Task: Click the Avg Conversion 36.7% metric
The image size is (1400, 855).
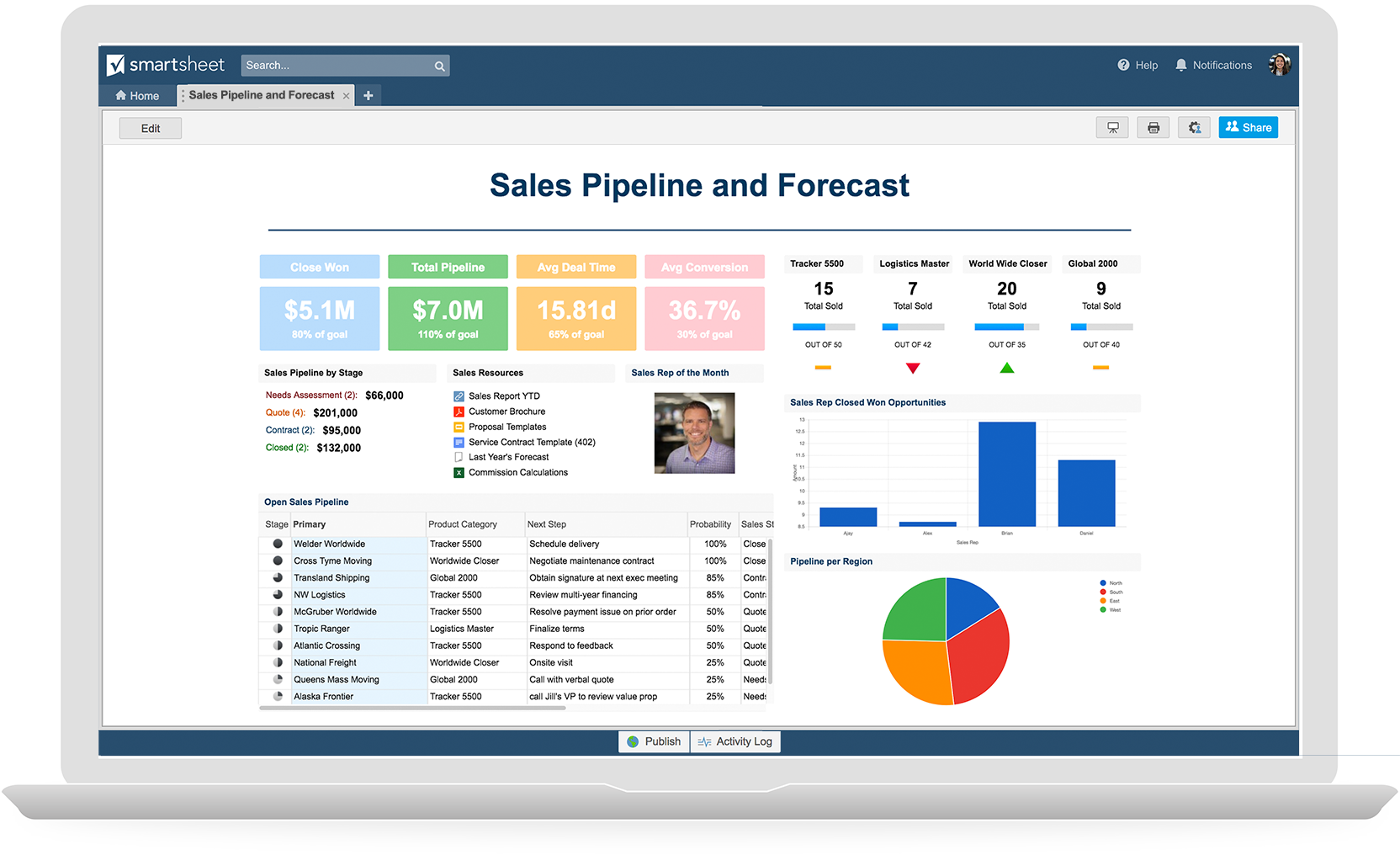Action: pyautogui.click(x=705, y=318)
